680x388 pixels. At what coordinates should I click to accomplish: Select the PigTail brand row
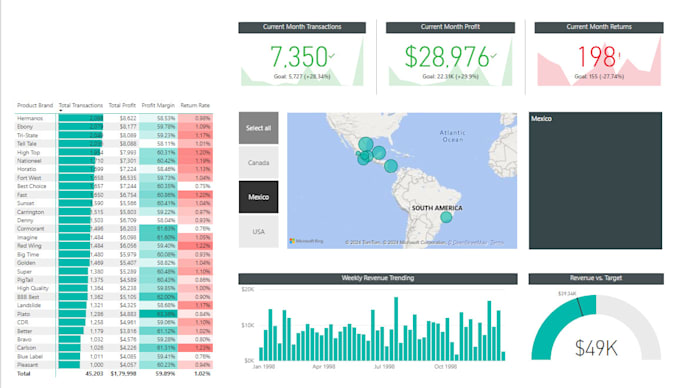(x=114, y=280)
